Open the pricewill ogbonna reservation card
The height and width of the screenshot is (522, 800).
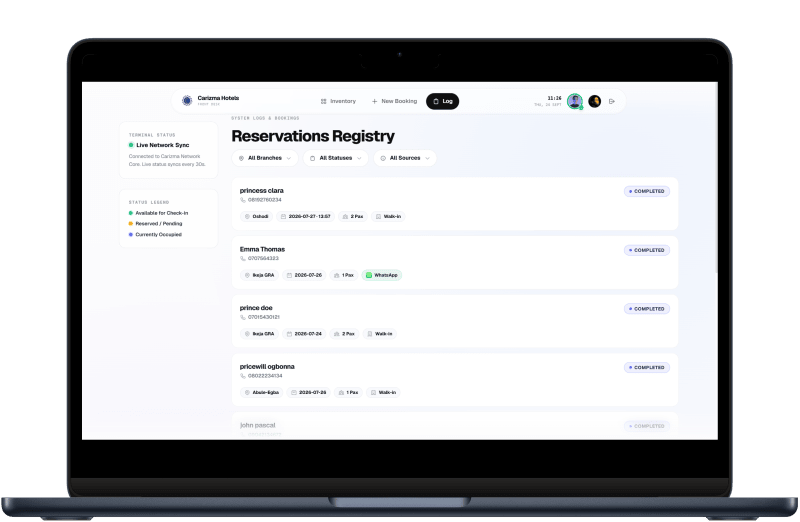pos(455,379)
